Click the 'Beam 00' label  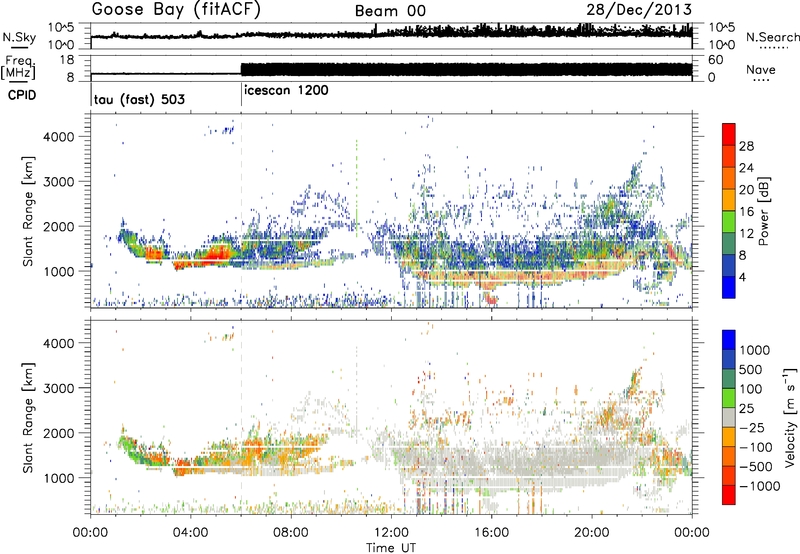[390, 11]
